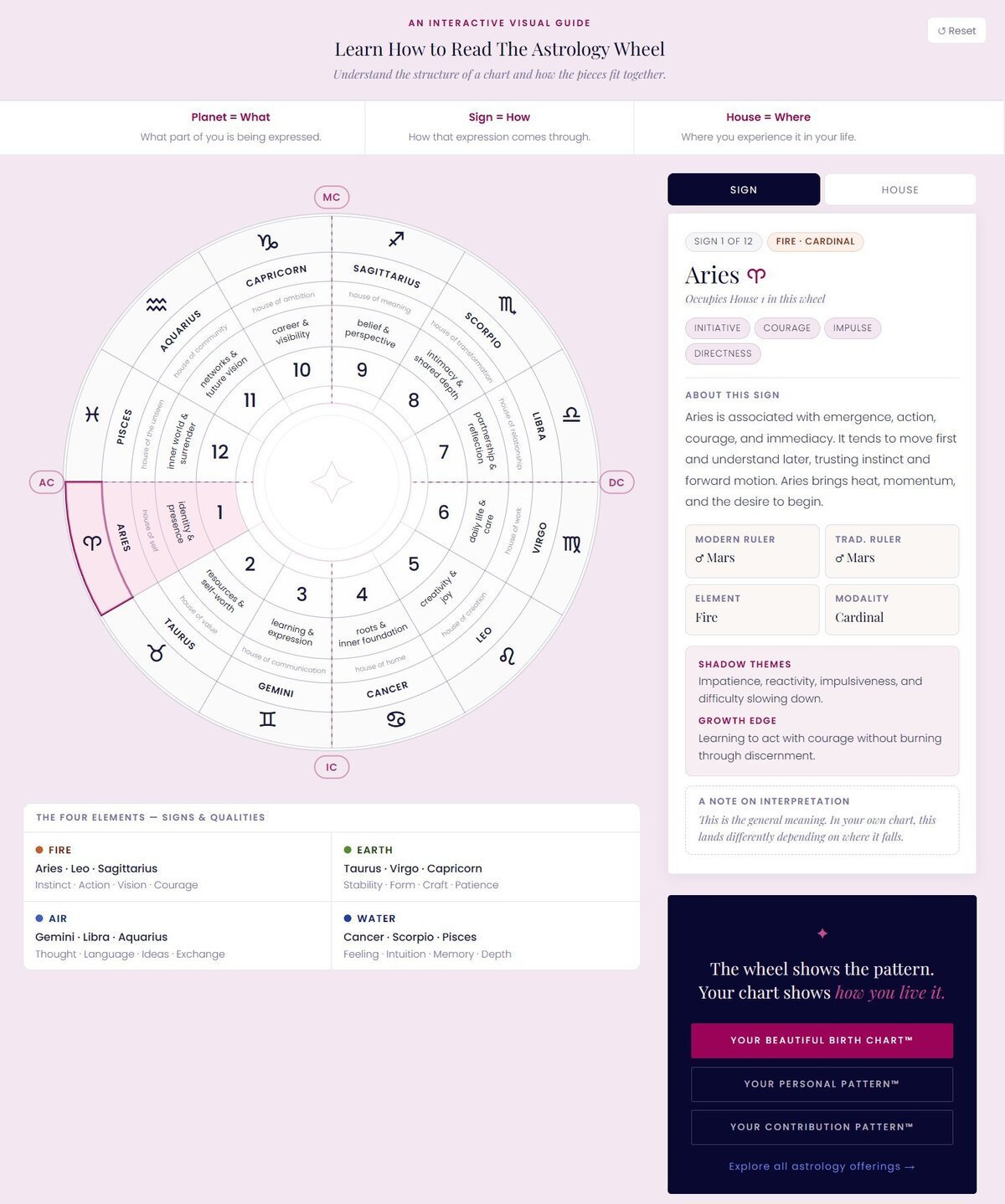Click the Taurus bull glyph
This screenshot has height=1204, width=1005.
click(x=157, y=653)
